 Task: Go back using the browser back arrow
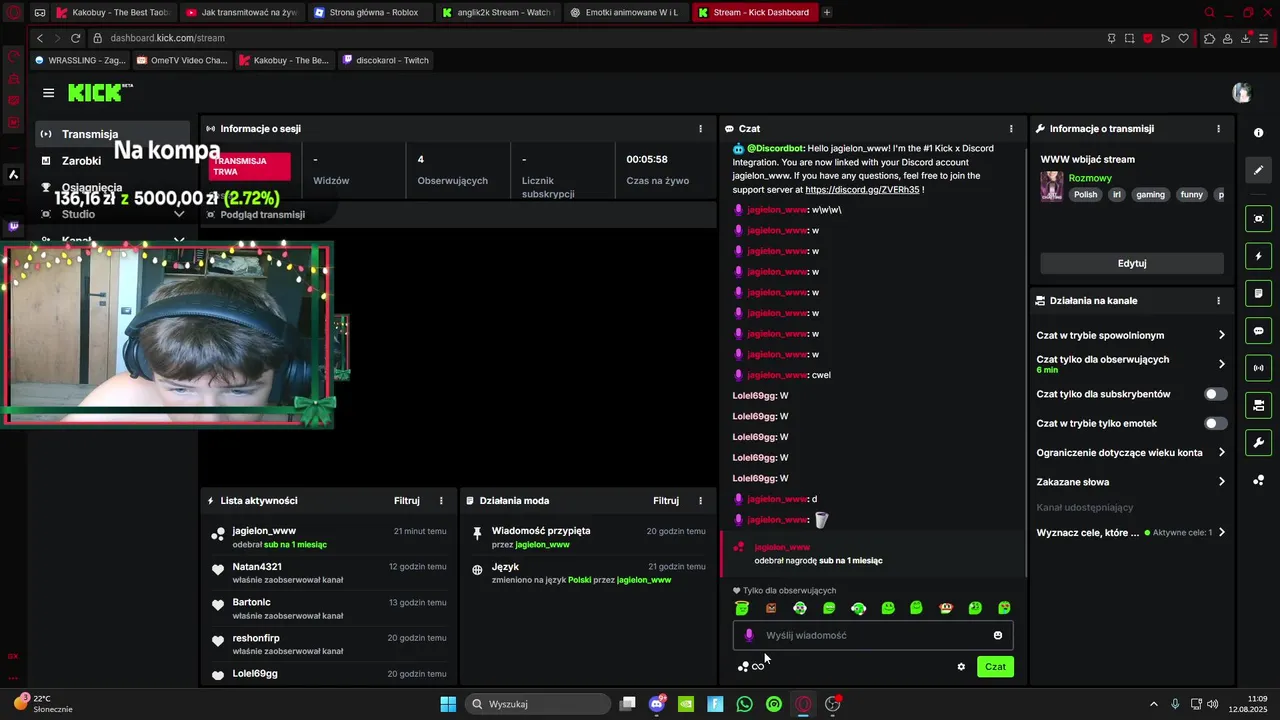point(39,38)
